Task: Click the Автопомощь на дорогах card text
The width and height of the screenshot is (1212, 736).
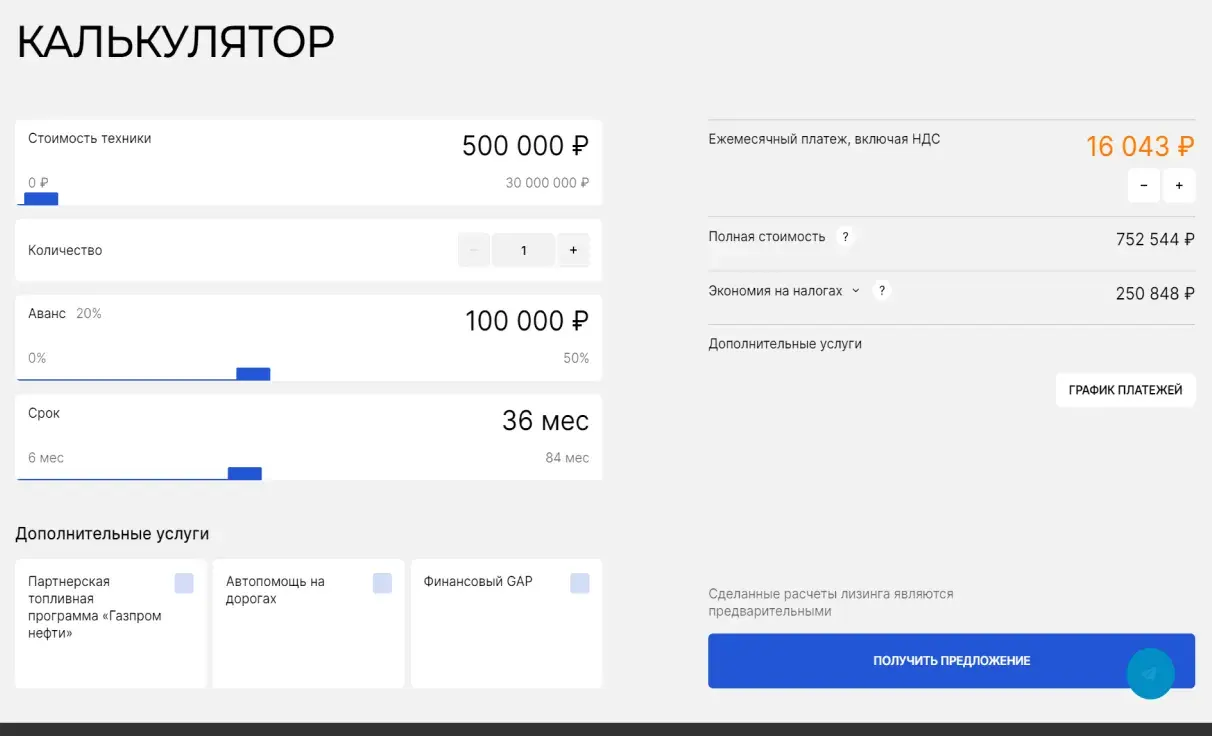Action: pos(275,590)
